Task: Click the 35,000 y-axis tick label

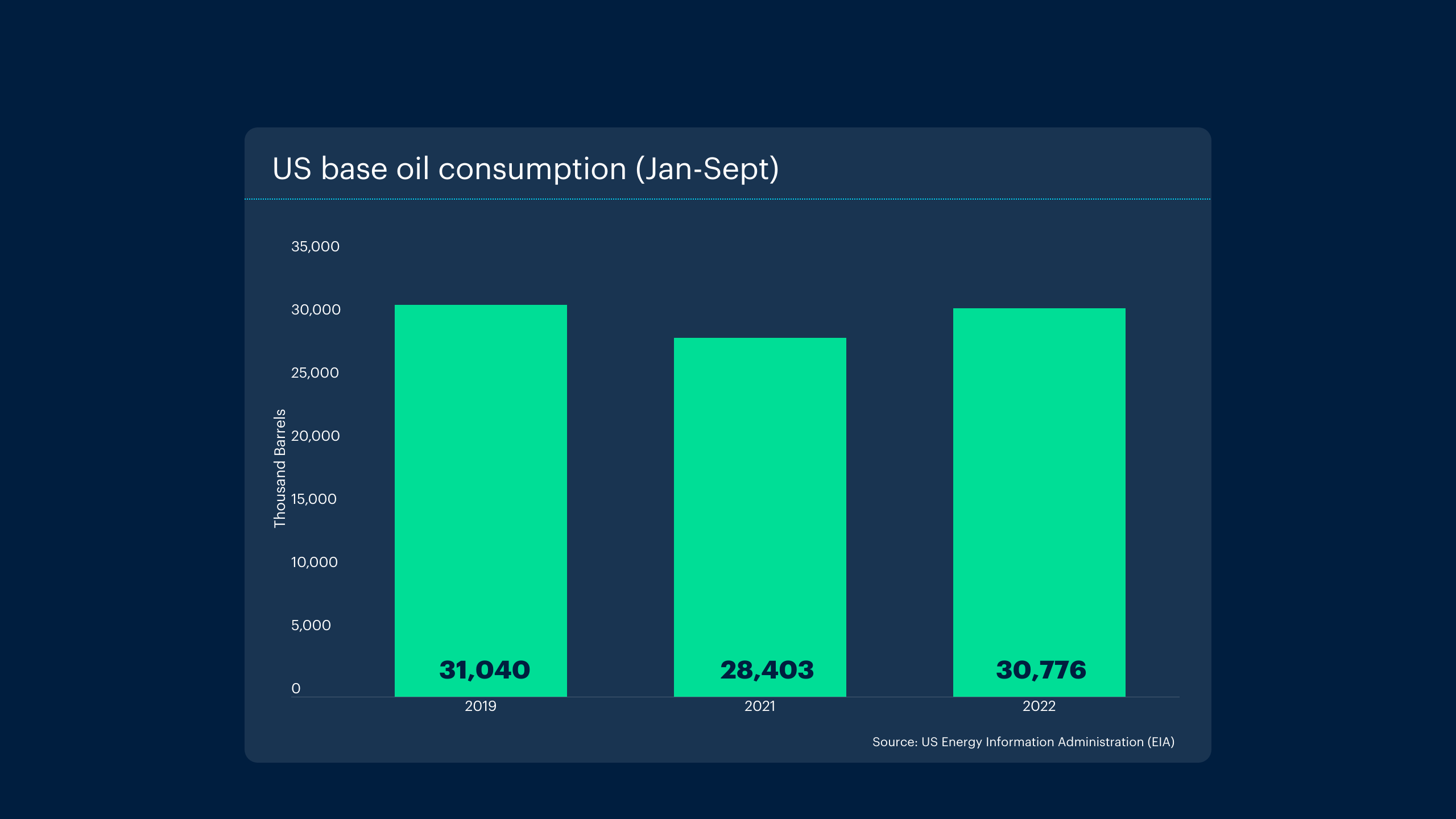Action: point(315,246)
